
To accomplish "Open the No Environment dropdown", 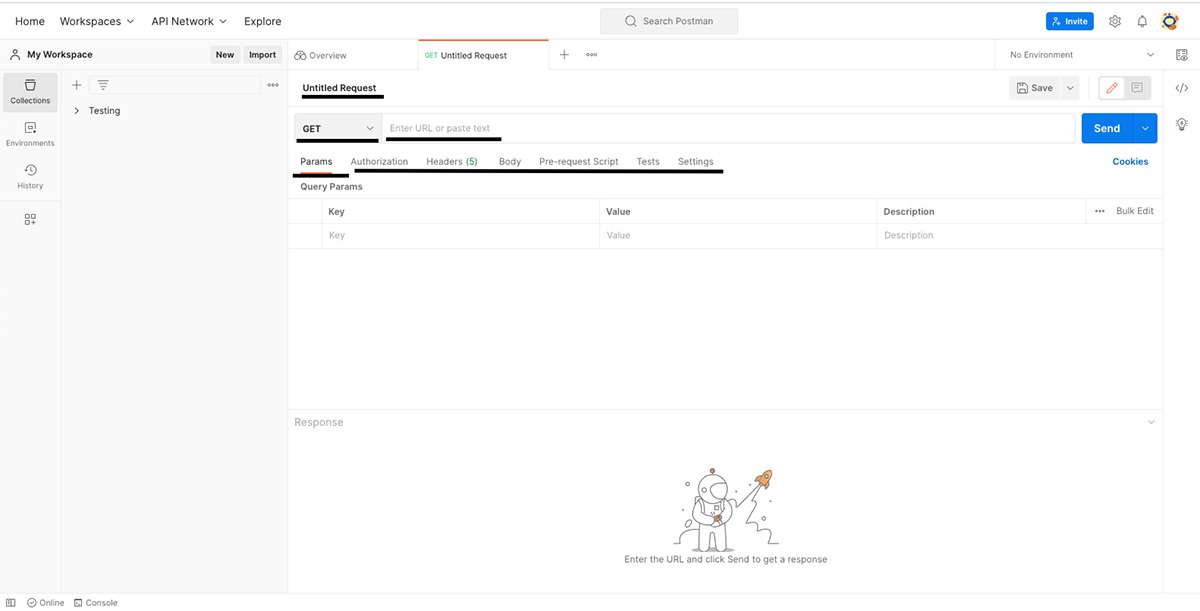I will click(1081, 55).
